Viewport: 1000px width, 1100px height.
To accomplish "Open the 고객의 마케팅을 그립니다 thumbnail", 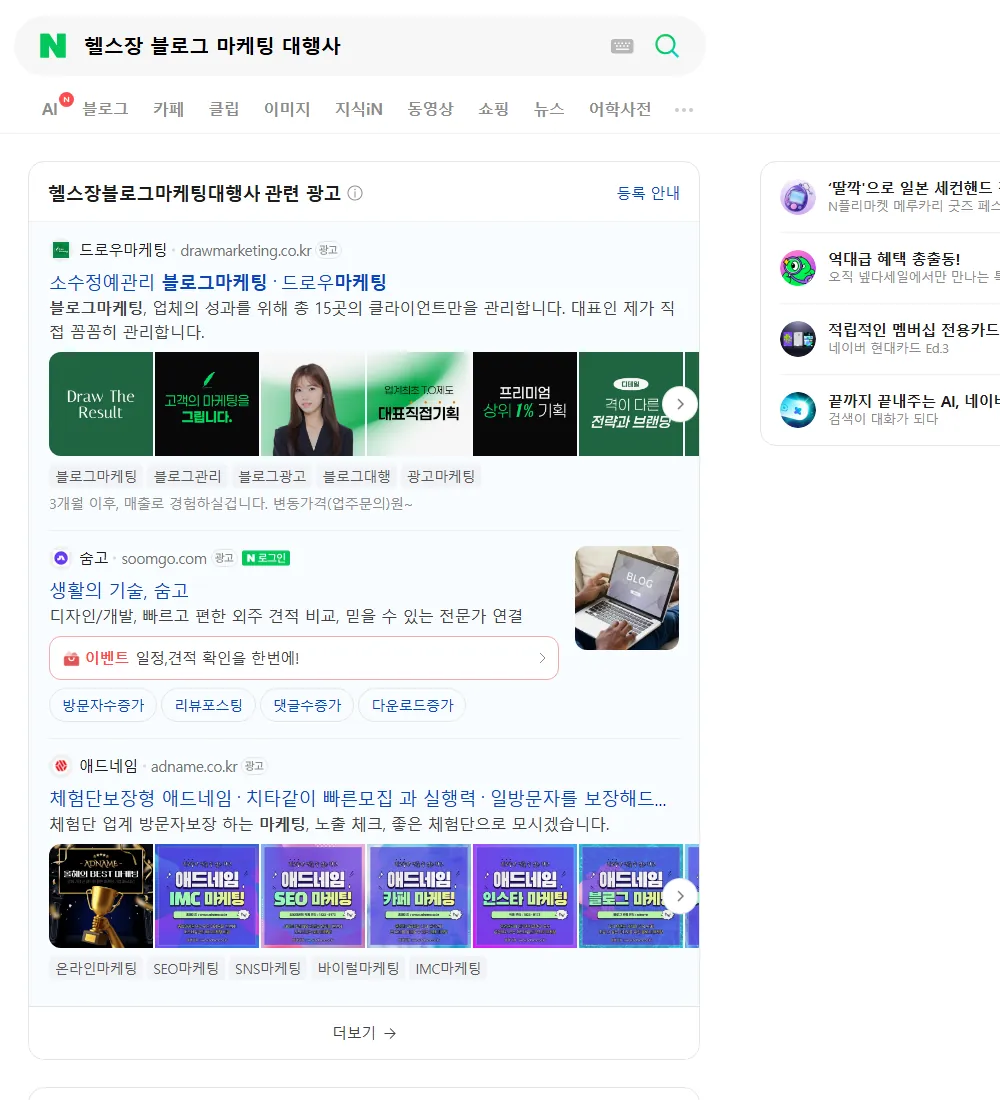I will (207, 404).
